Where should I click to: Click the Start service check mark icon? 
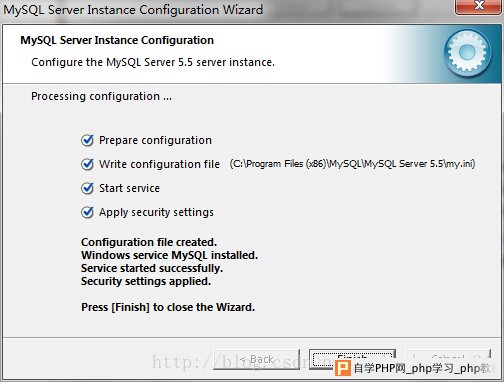87,188
